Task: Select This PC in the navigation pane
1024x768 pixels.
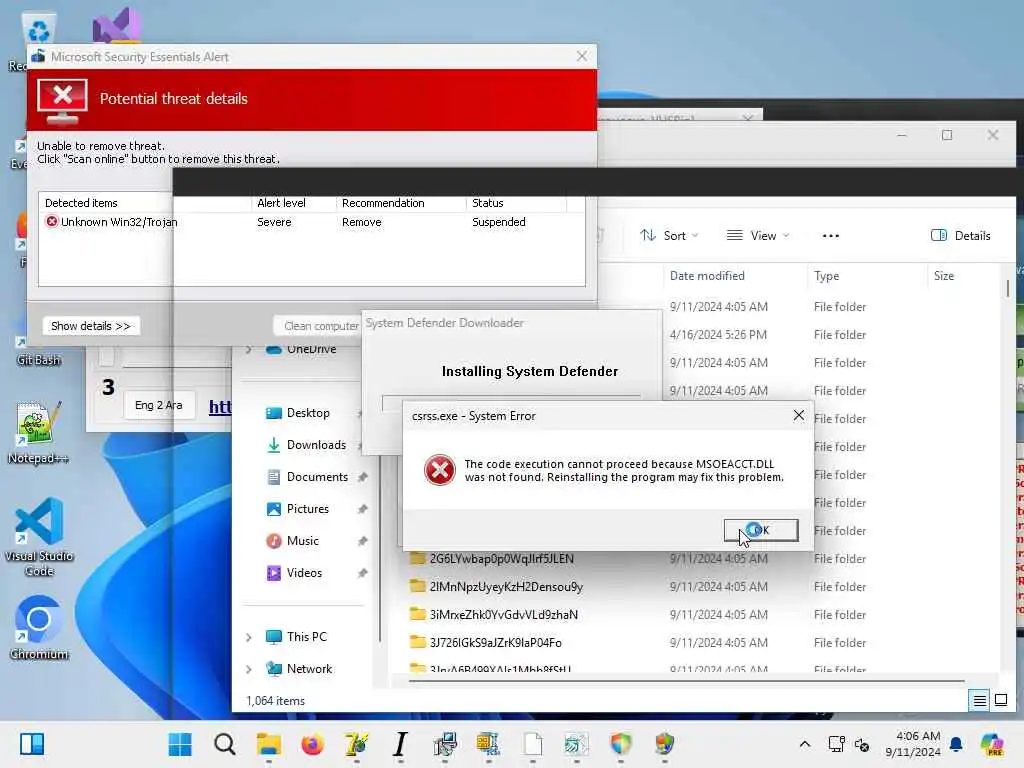Action: click(306, 637)
